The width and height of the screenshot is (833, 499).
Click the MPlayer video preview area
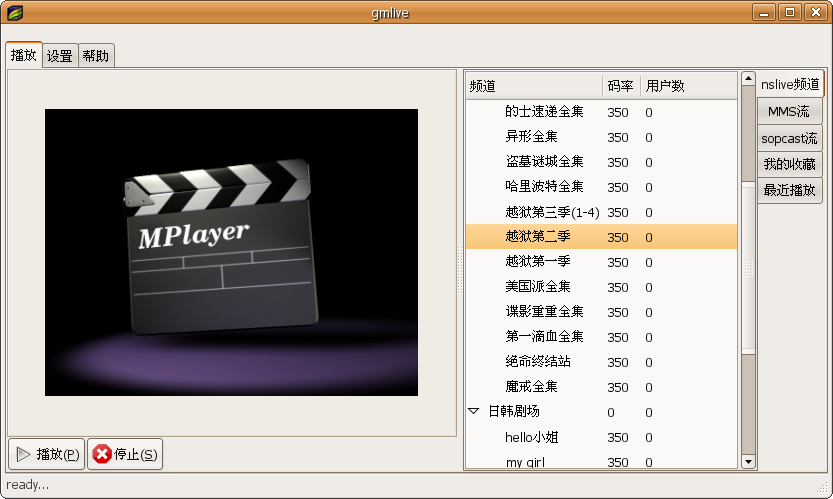click(x=231, y=252)
